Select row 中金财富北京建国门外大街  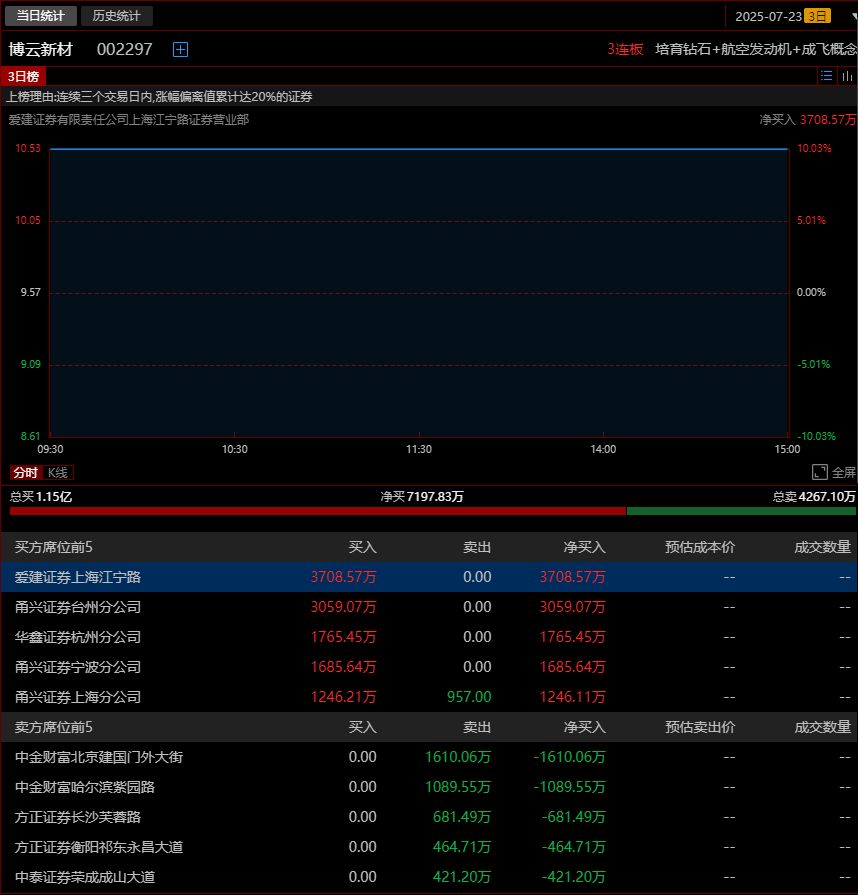429,757
